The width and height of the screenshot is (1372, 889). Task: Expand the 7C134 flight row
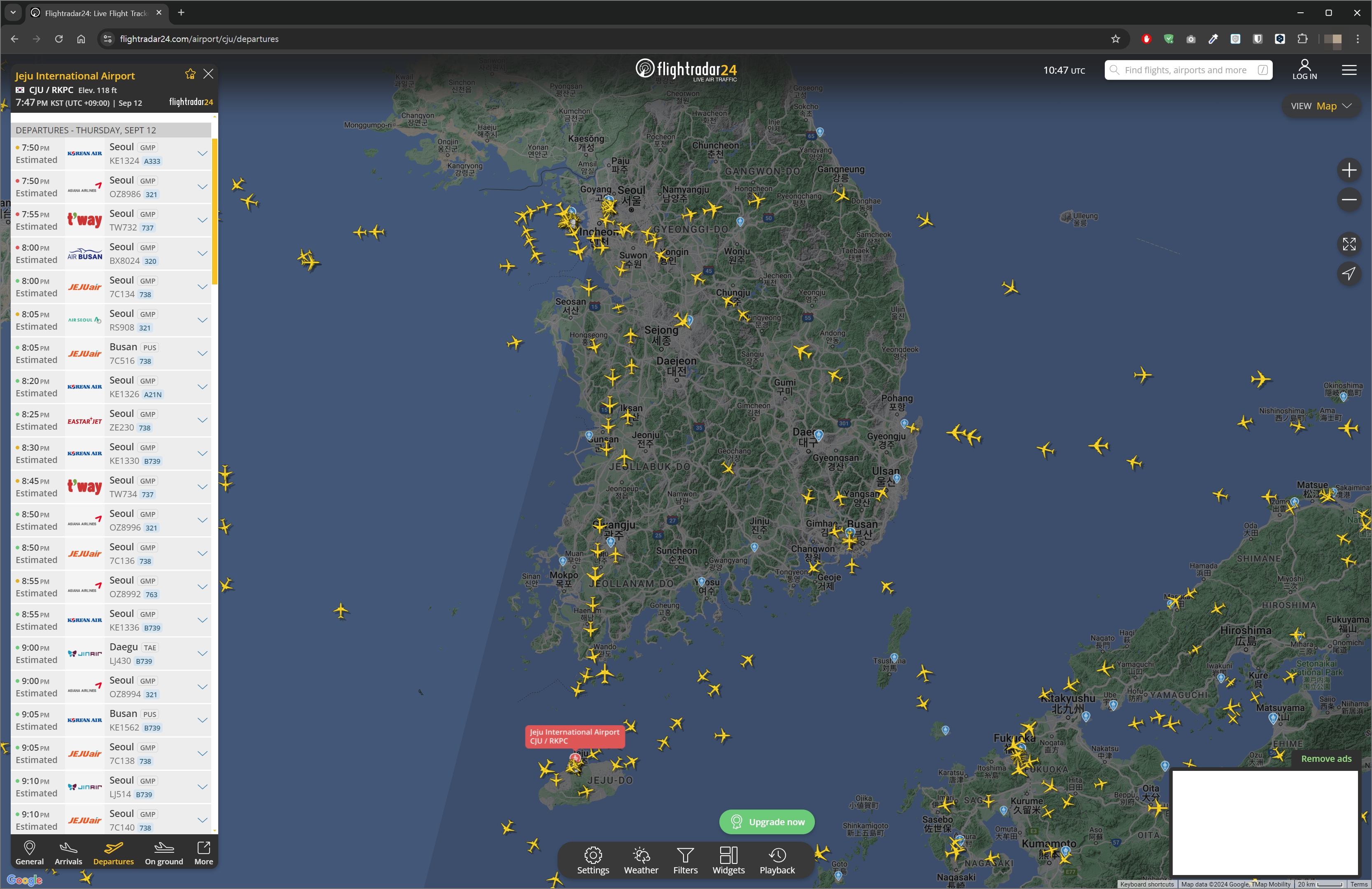[x=202, y=287]
